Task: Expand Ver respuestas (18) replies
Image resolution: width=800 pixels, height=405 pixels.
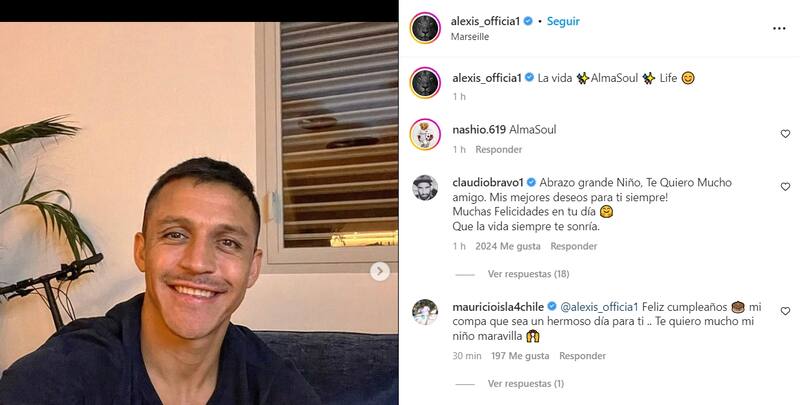Action: (x=528, y=274)
